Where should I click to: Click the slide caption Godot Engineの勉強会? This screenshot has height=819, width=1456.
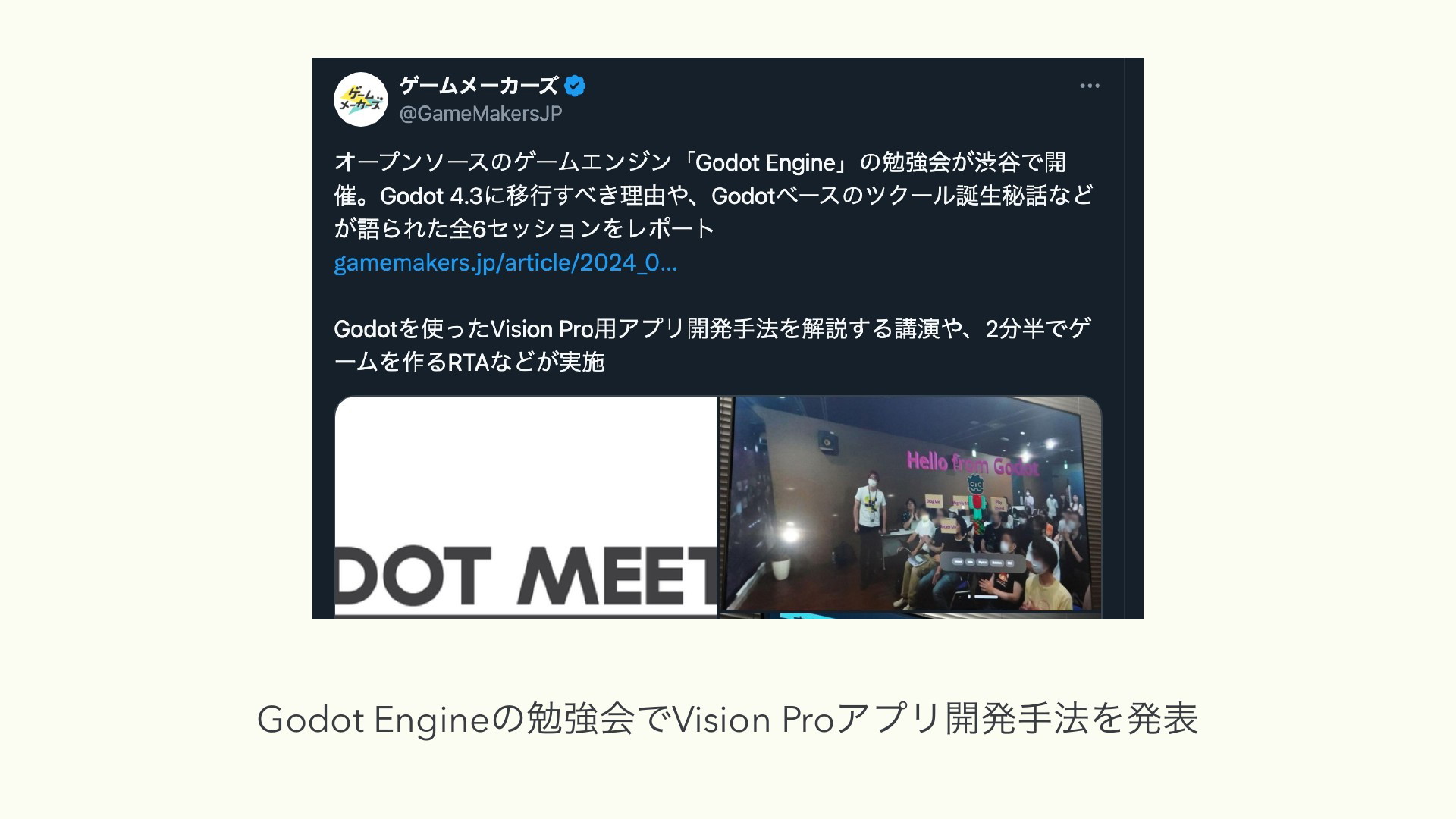point(727,719)
